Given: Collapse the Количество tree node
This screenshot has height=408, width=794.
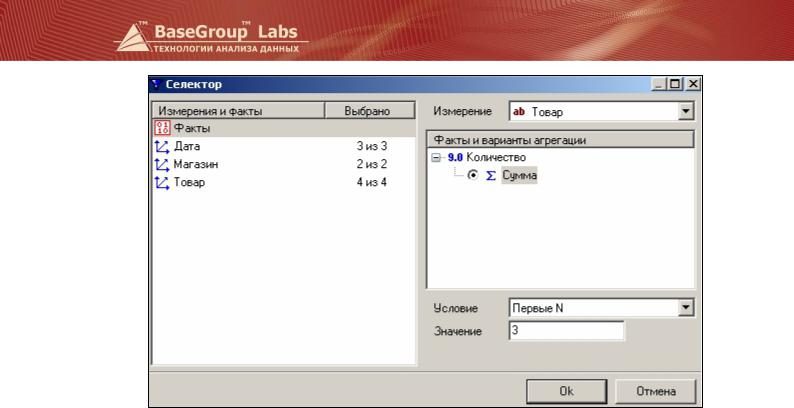Looking at the screenshot, I should [x=435, y=158].
